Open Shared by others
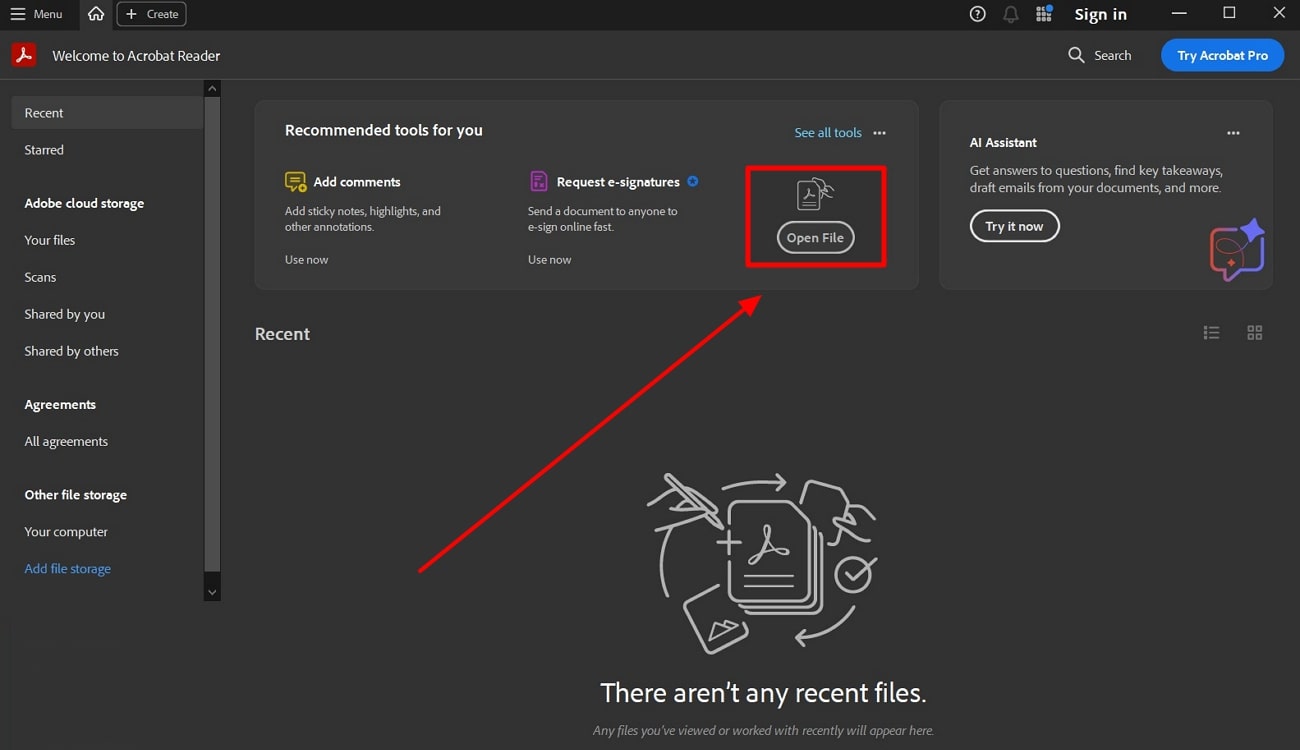 [x=72, y=351]
